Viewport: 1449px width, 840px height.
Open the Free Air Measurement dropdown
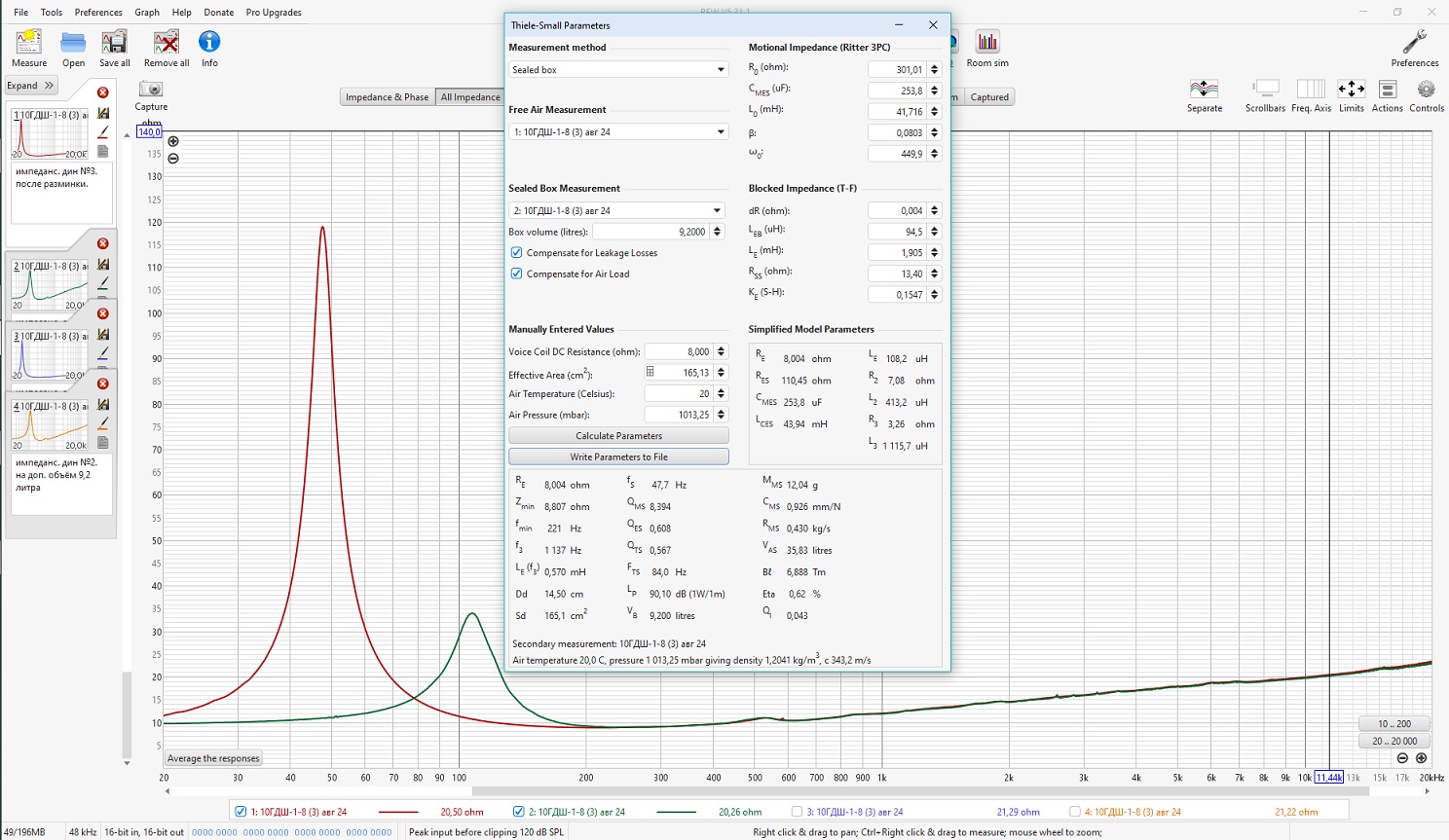click(618, 132)
